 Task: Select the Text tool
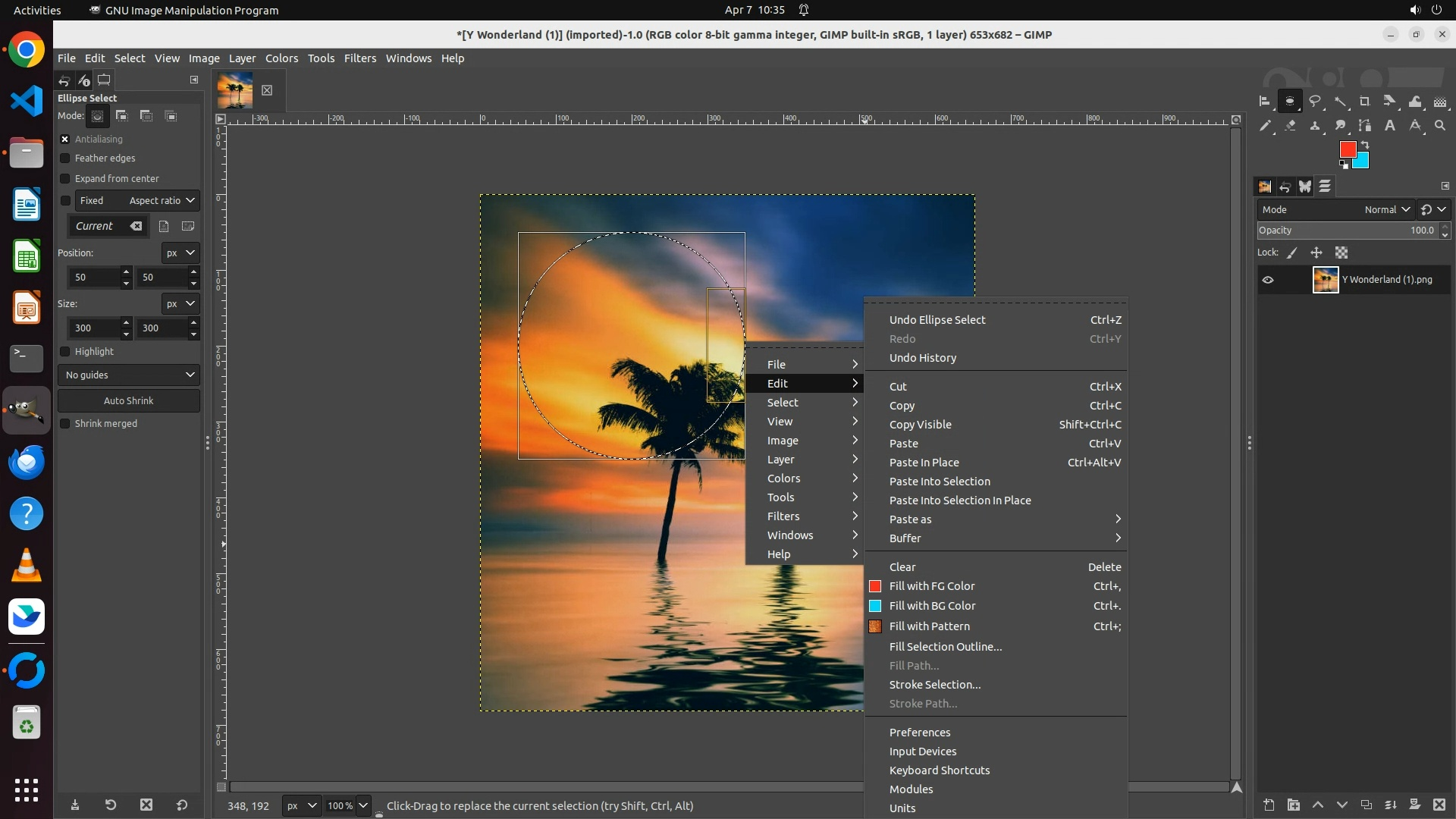(x=1390, y=126)
